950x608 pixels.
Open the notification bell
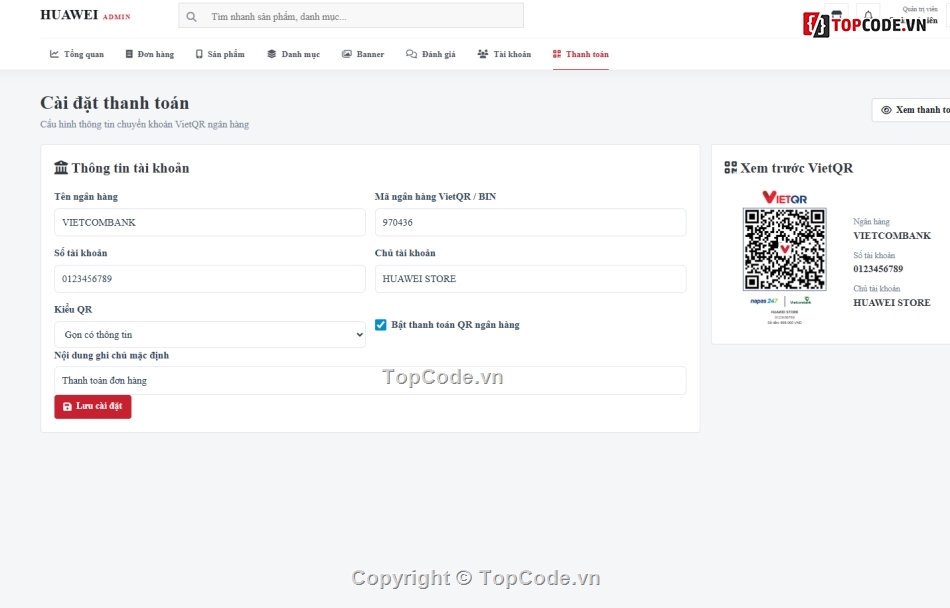(868, 15)
